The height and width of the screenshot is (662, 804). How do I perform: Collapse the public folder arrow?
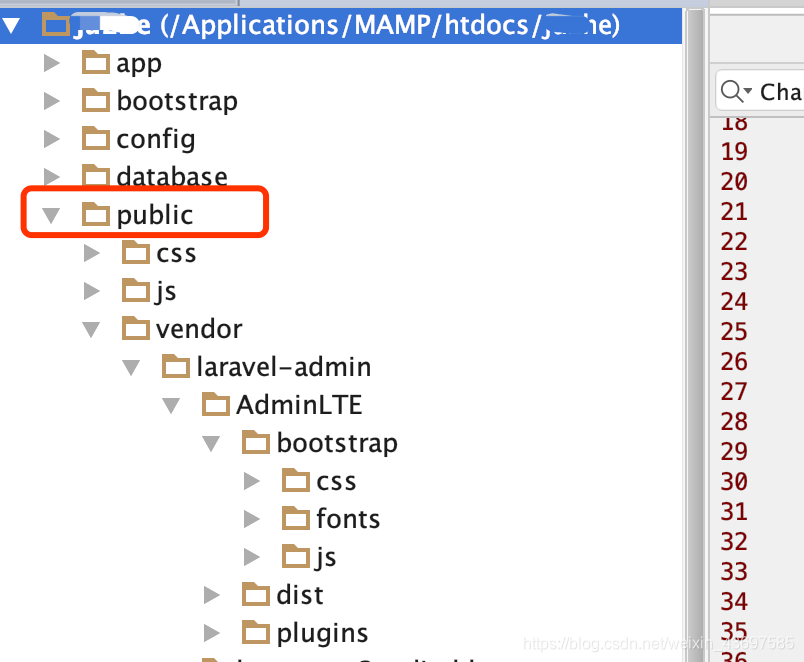51,215
